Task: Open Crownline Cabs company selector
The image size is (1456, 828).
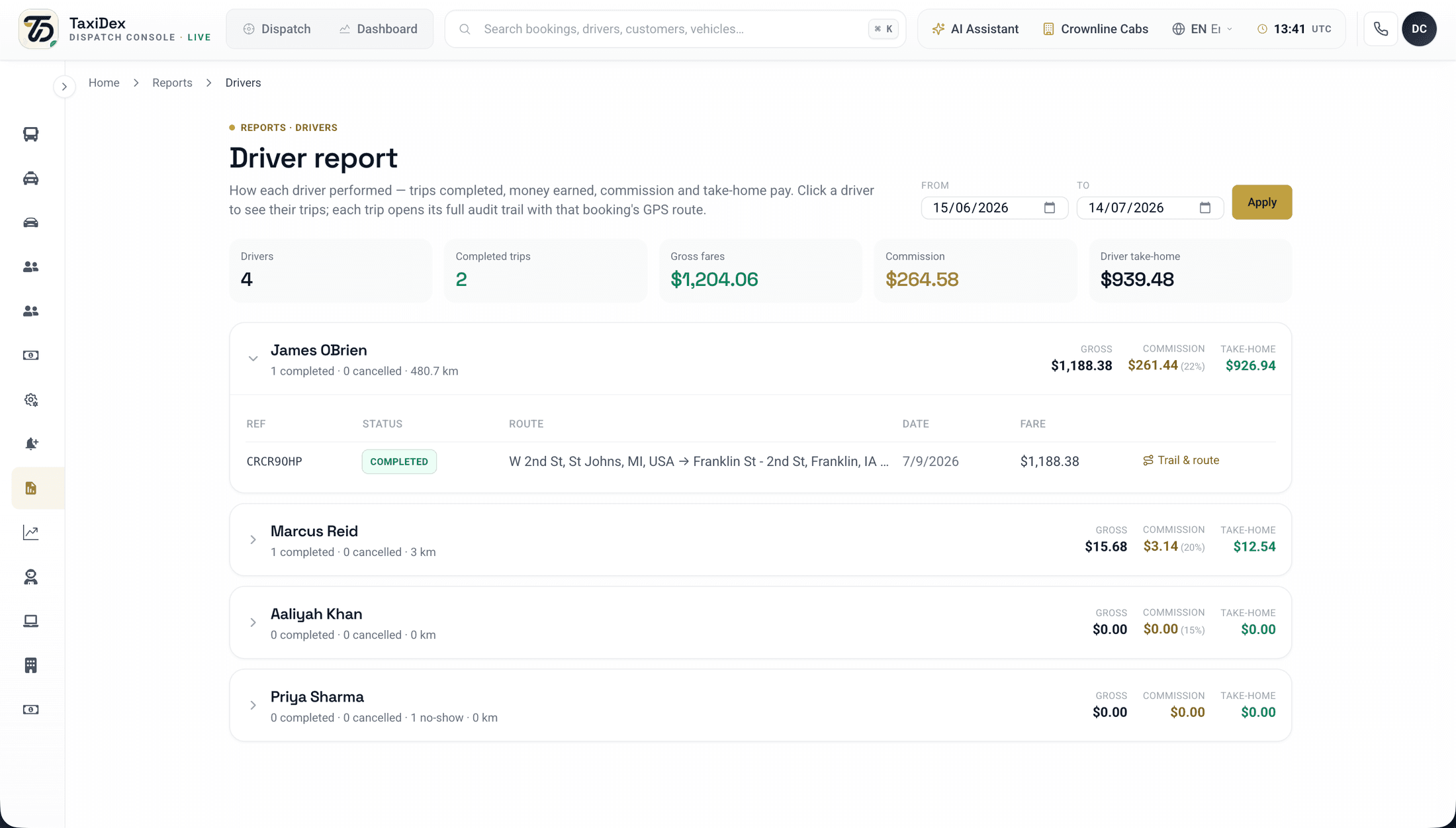Action: click(1095, 29)
